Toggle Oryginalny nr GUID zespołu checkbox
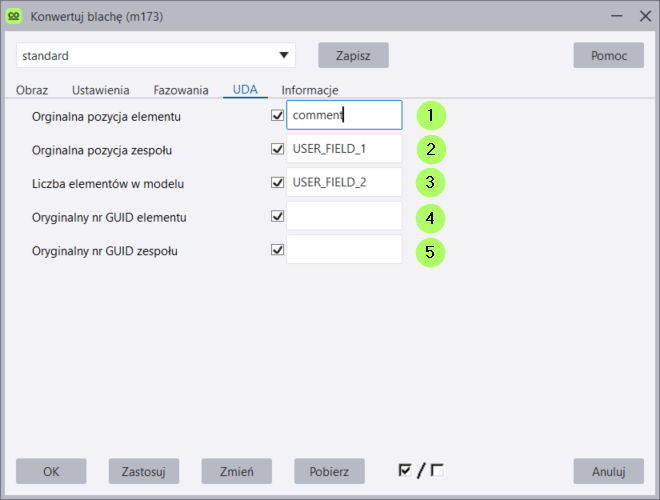Viewport: 660px width, 500px height. pos(277,250)
